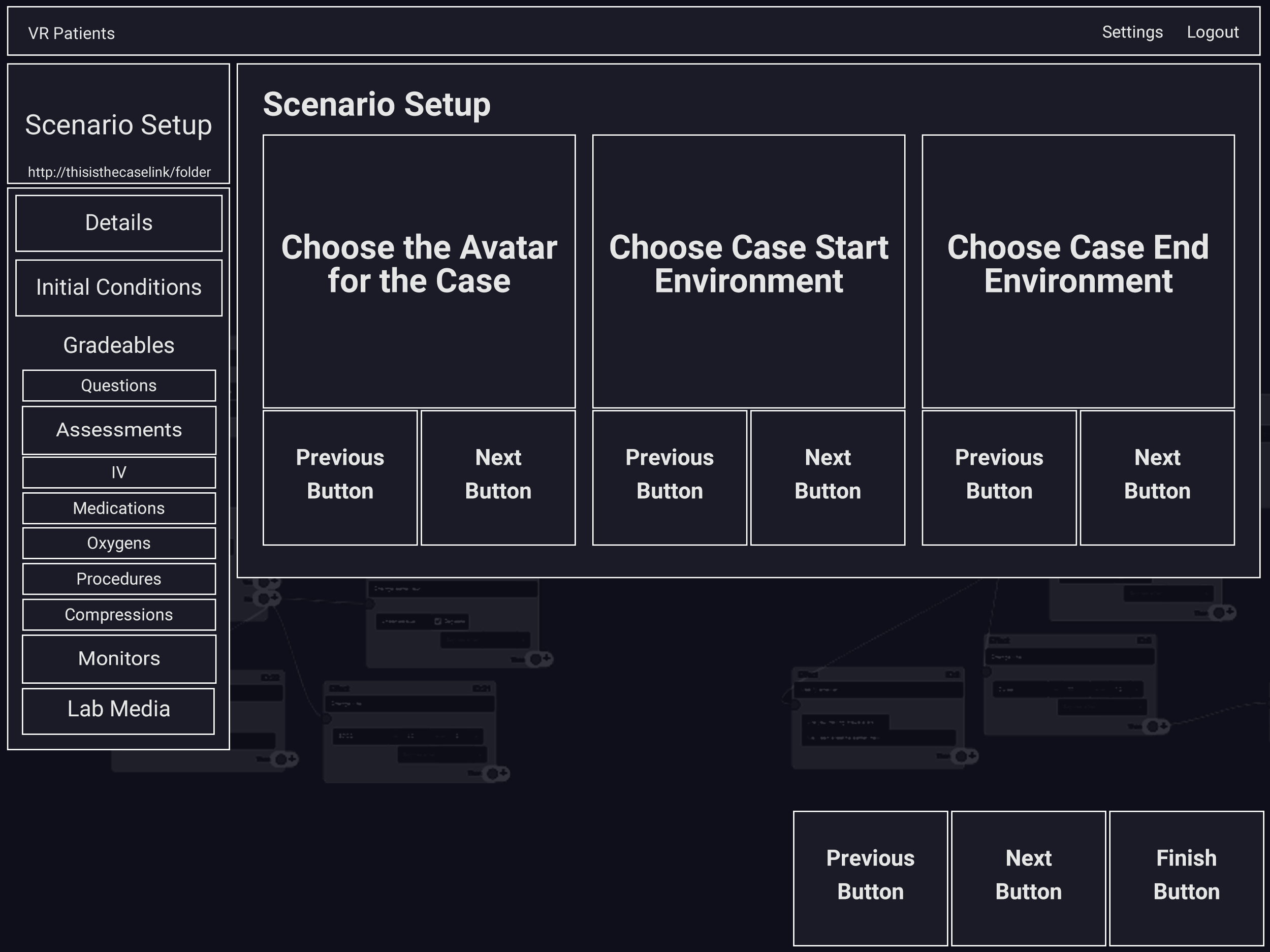Go to the Assessments gradeable
This screenshot has width=1270, height=952.
(119, 430)
